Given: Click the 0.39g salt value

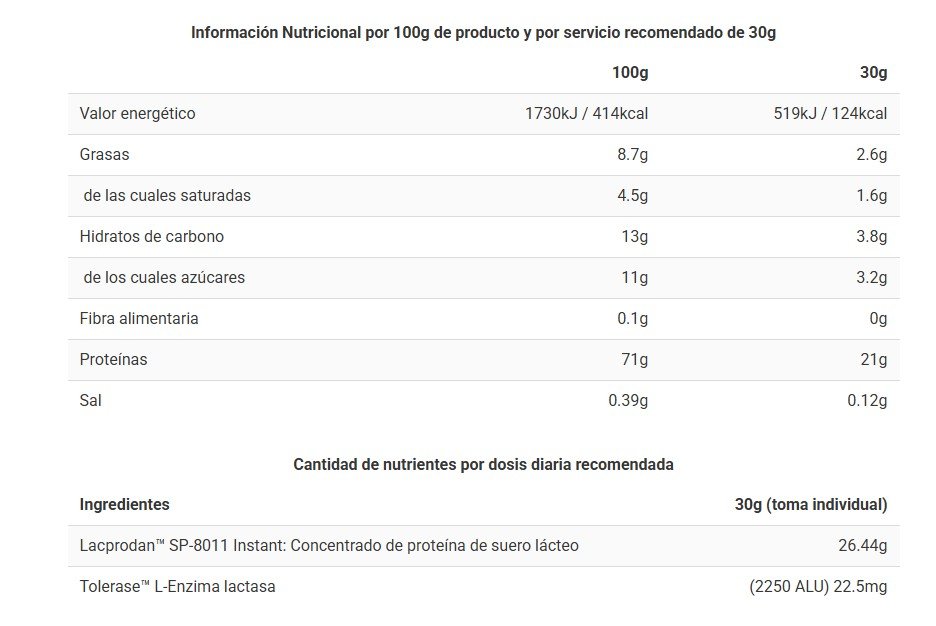Looking at the screenshot, I should coord(628,401).
